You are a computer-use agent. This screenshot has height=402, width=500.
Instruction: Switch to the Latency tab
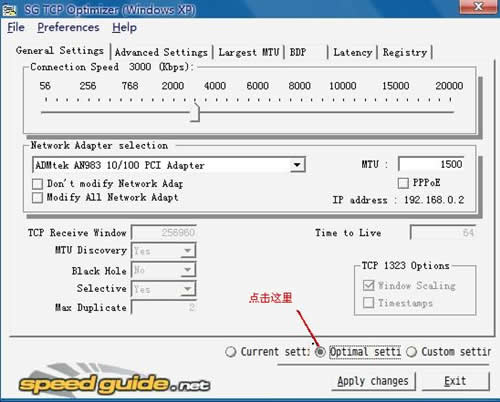353,52
